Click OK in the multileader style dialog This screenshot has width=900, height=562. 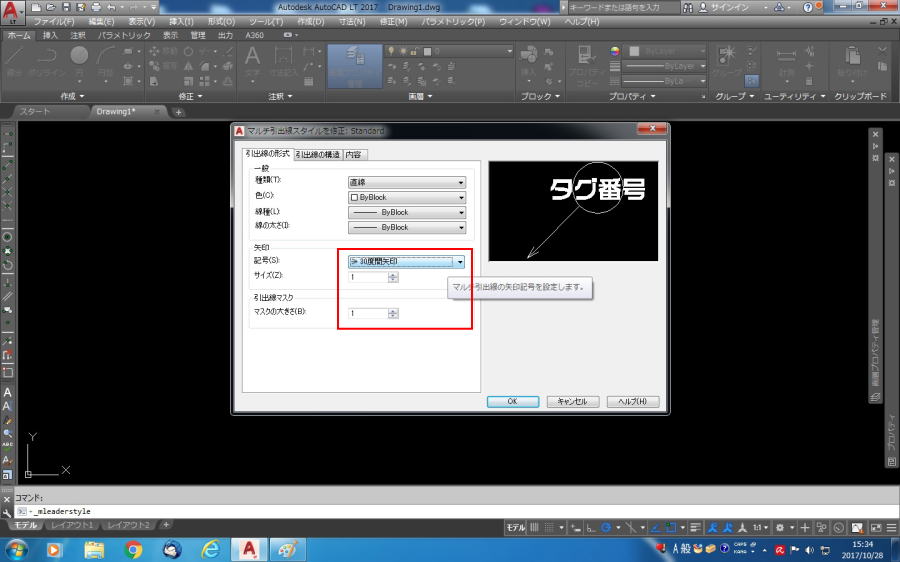tap(513, 402)
